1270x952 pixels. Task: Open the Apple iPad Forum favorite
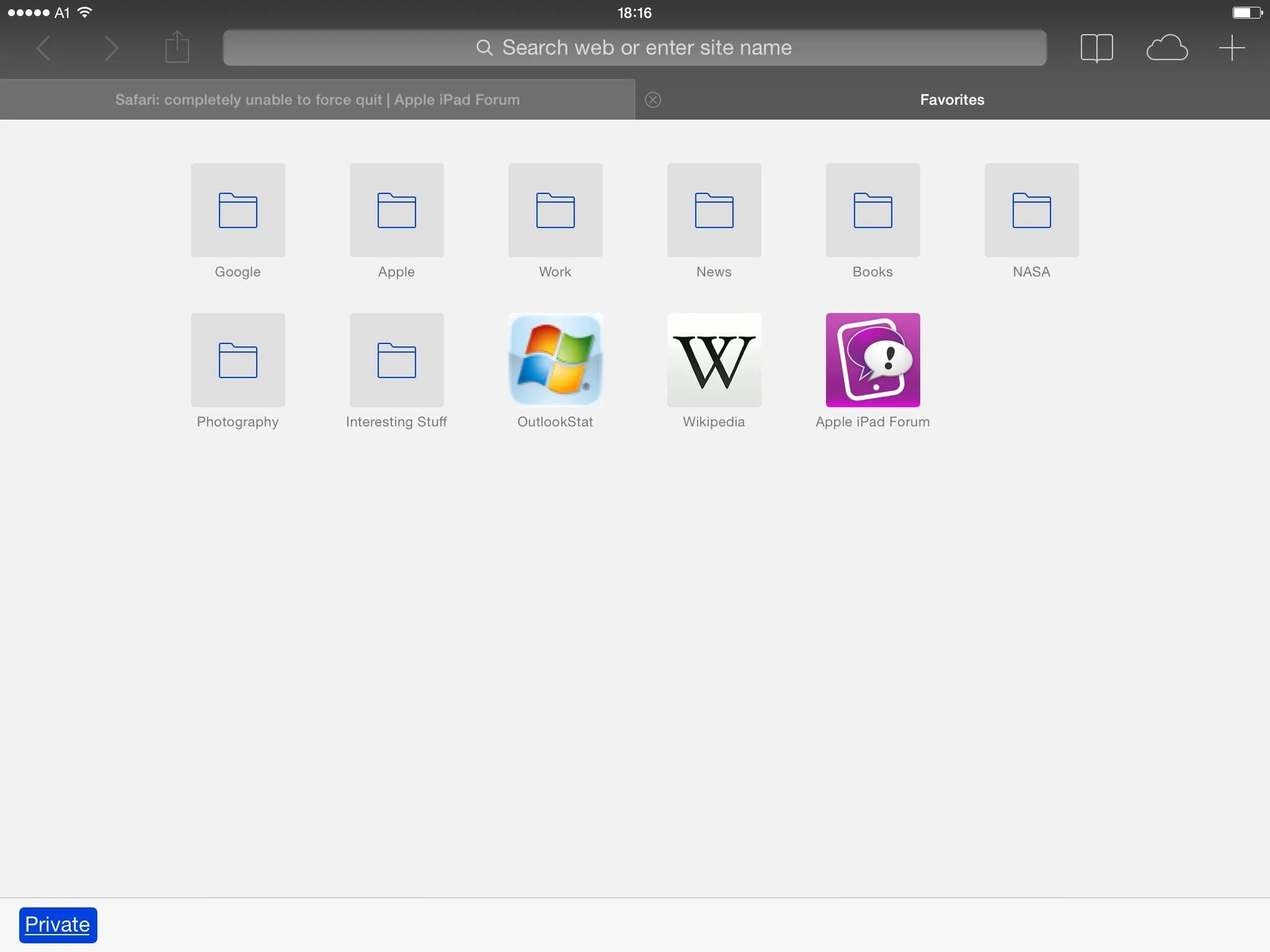click(x=873, y=360)
